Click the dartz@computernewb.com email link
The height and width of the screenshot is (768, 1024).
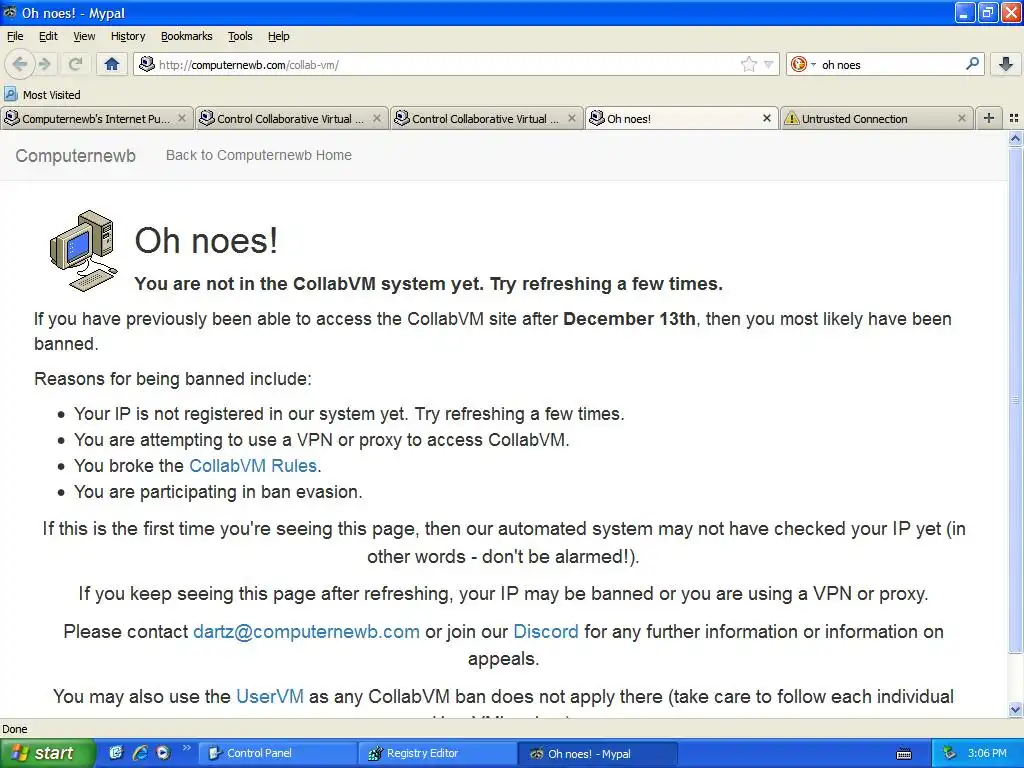(x=306, y=632)
